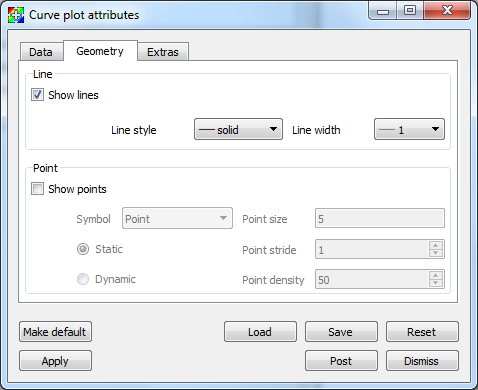Click the Dismiss button

pos(422,361)
